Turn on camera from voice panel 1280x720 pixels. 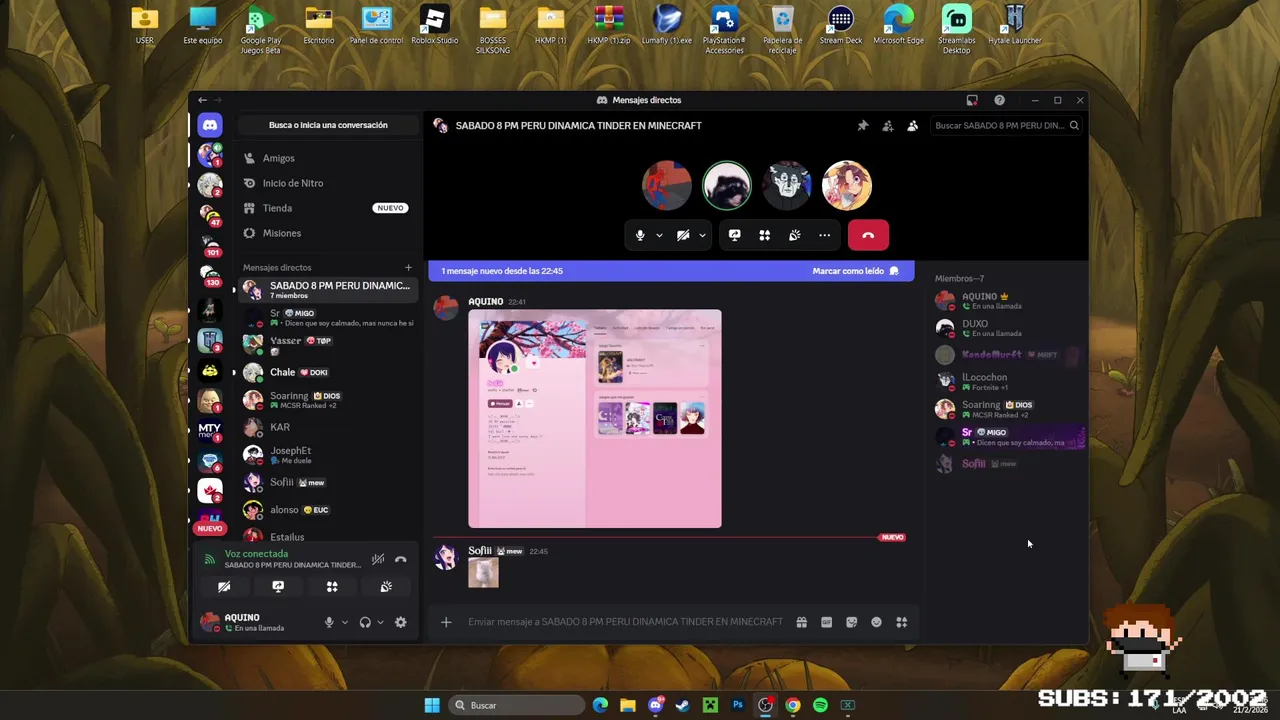[x=224, y=587]
